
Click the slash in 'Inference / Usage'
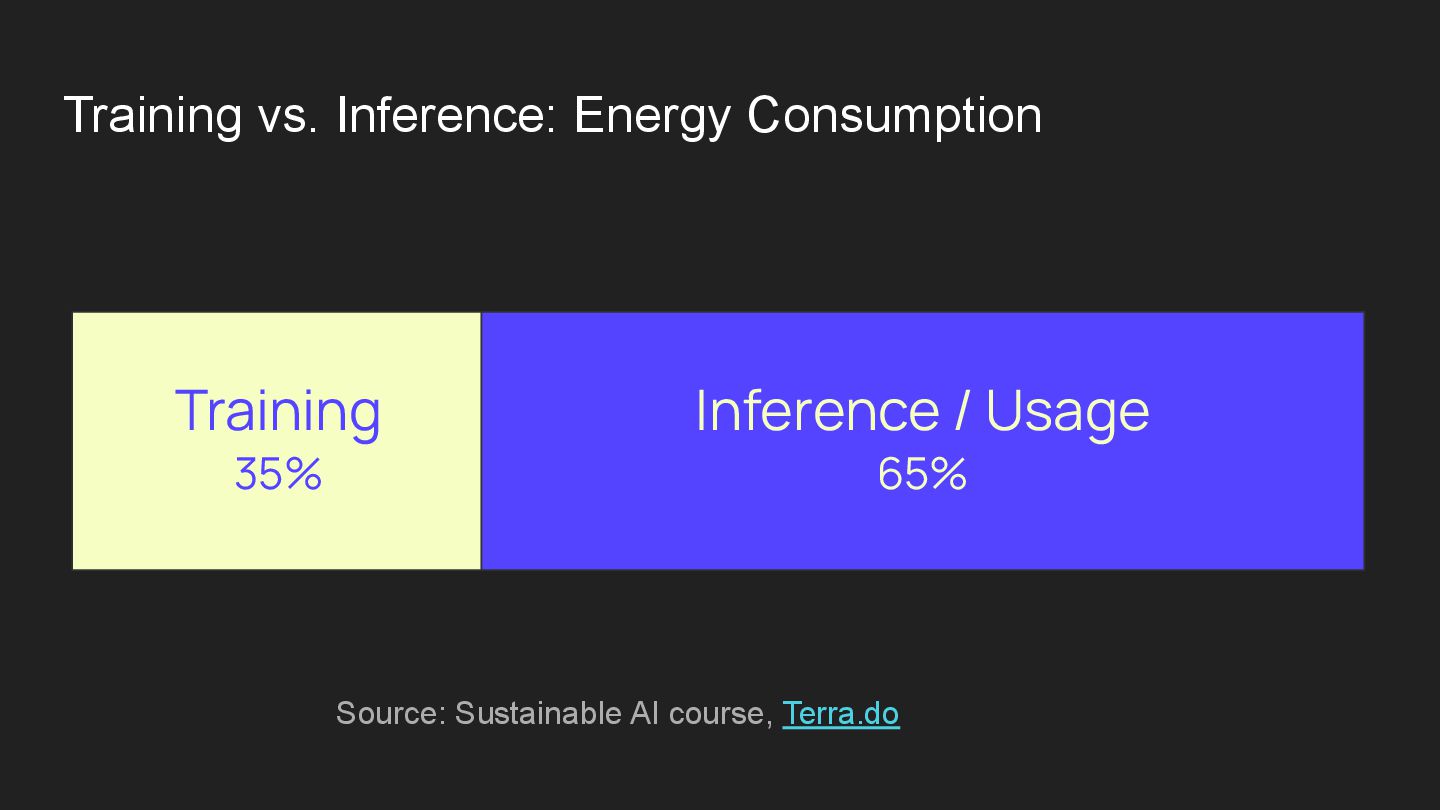coord(962,411)
